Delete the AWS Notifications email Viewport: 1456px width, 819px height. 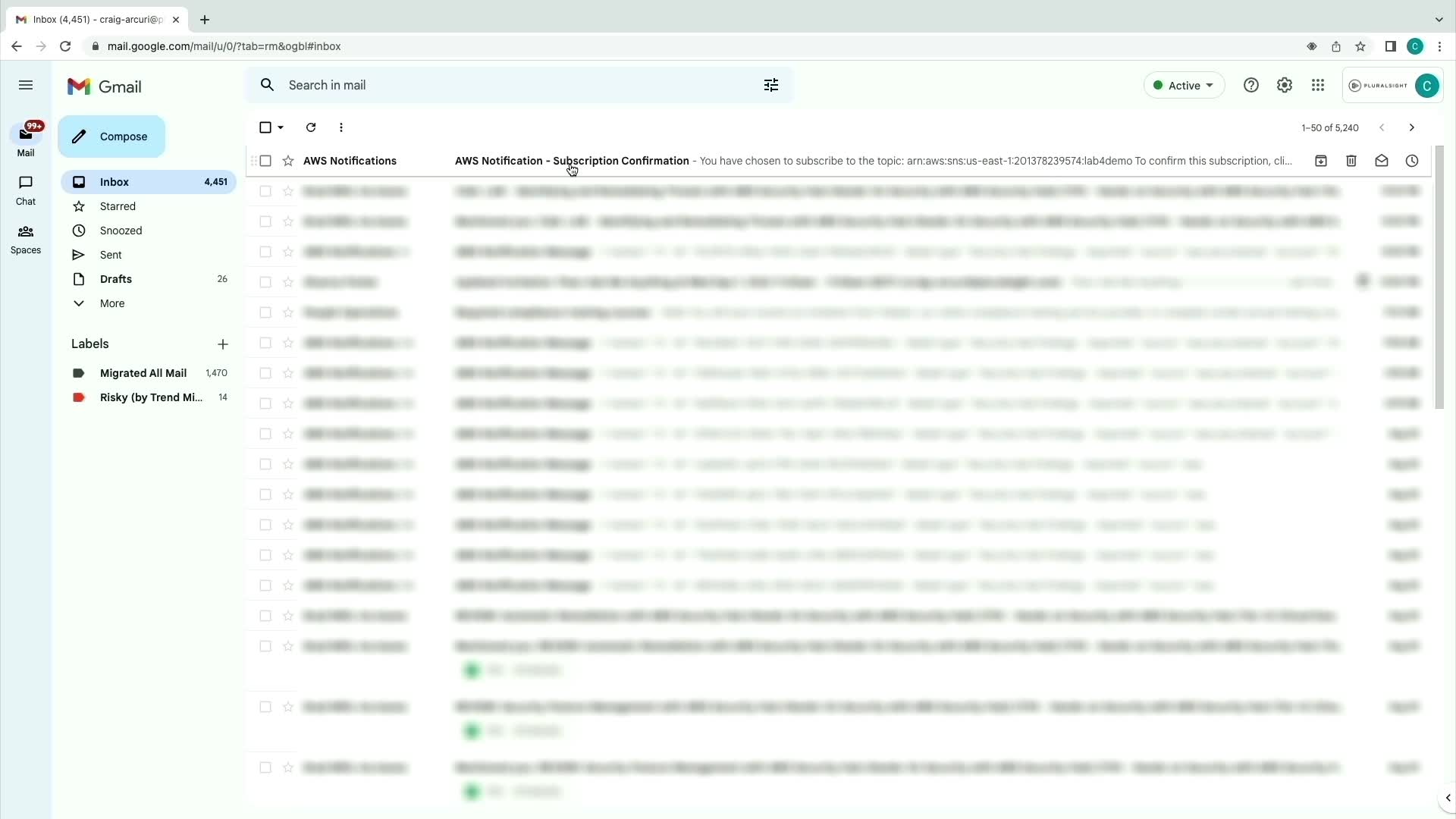[1351, 161]
